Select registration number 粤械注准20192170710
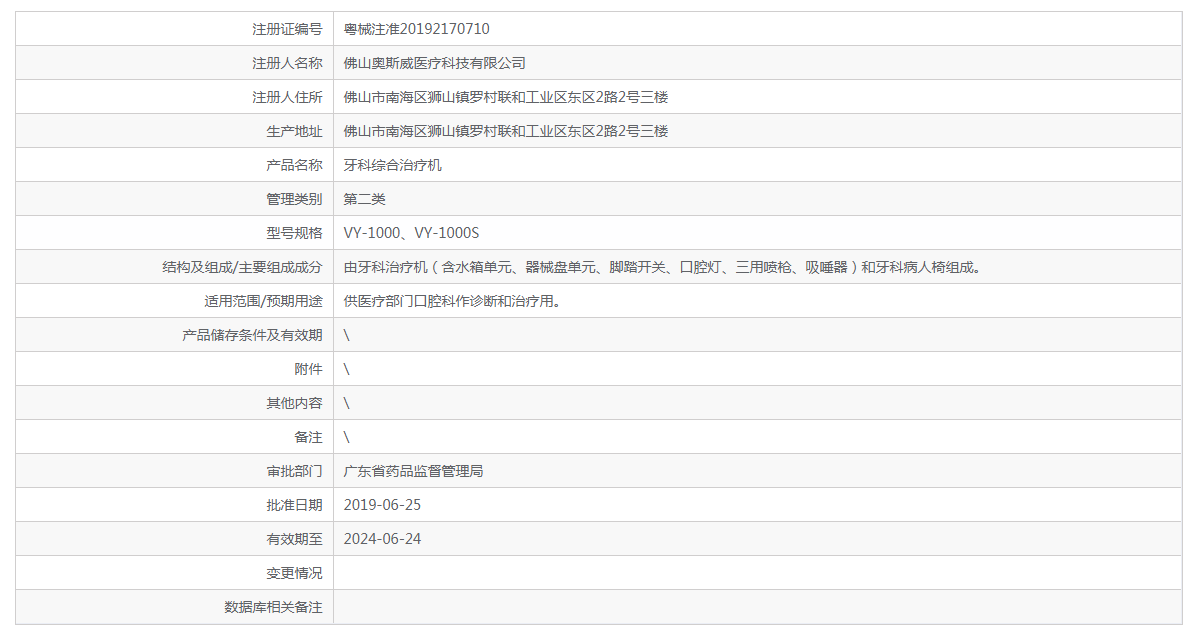1192x635 pixels. coord(416,29)
